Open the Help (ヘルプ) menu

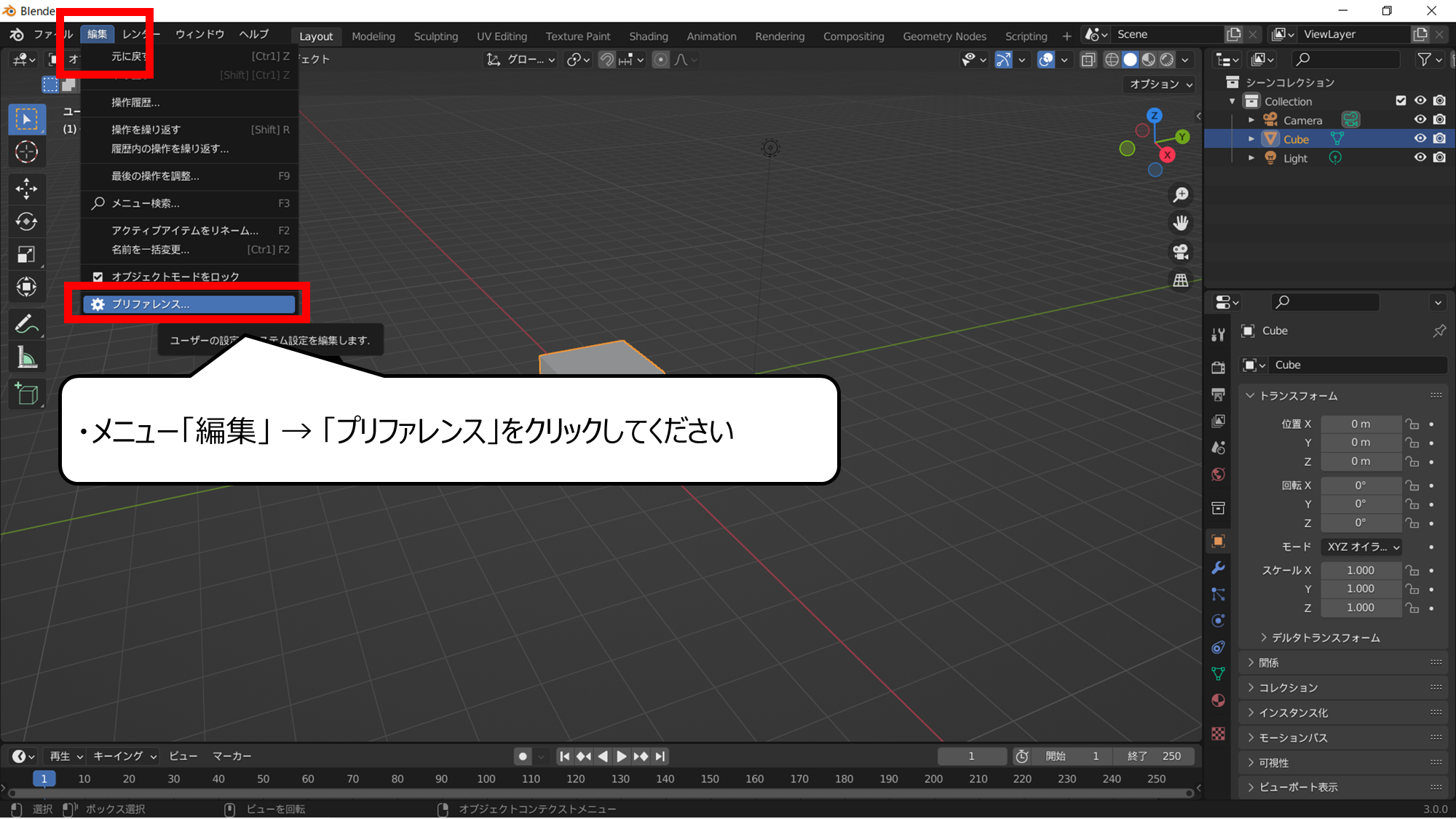[x=254, y=34]
